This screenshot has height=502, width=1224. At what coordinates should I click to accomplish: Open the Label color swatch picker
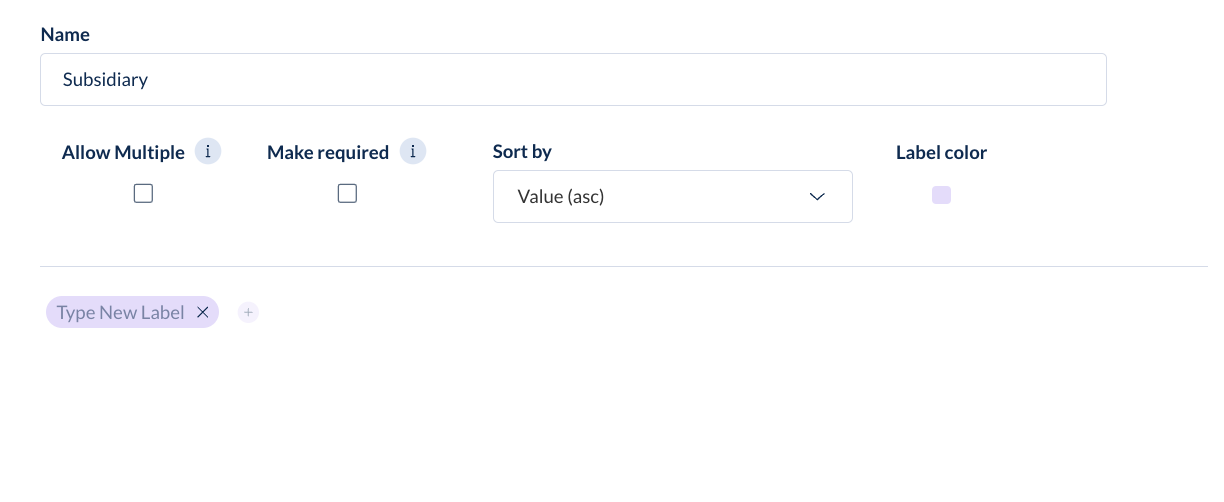[x=941, y=195]
